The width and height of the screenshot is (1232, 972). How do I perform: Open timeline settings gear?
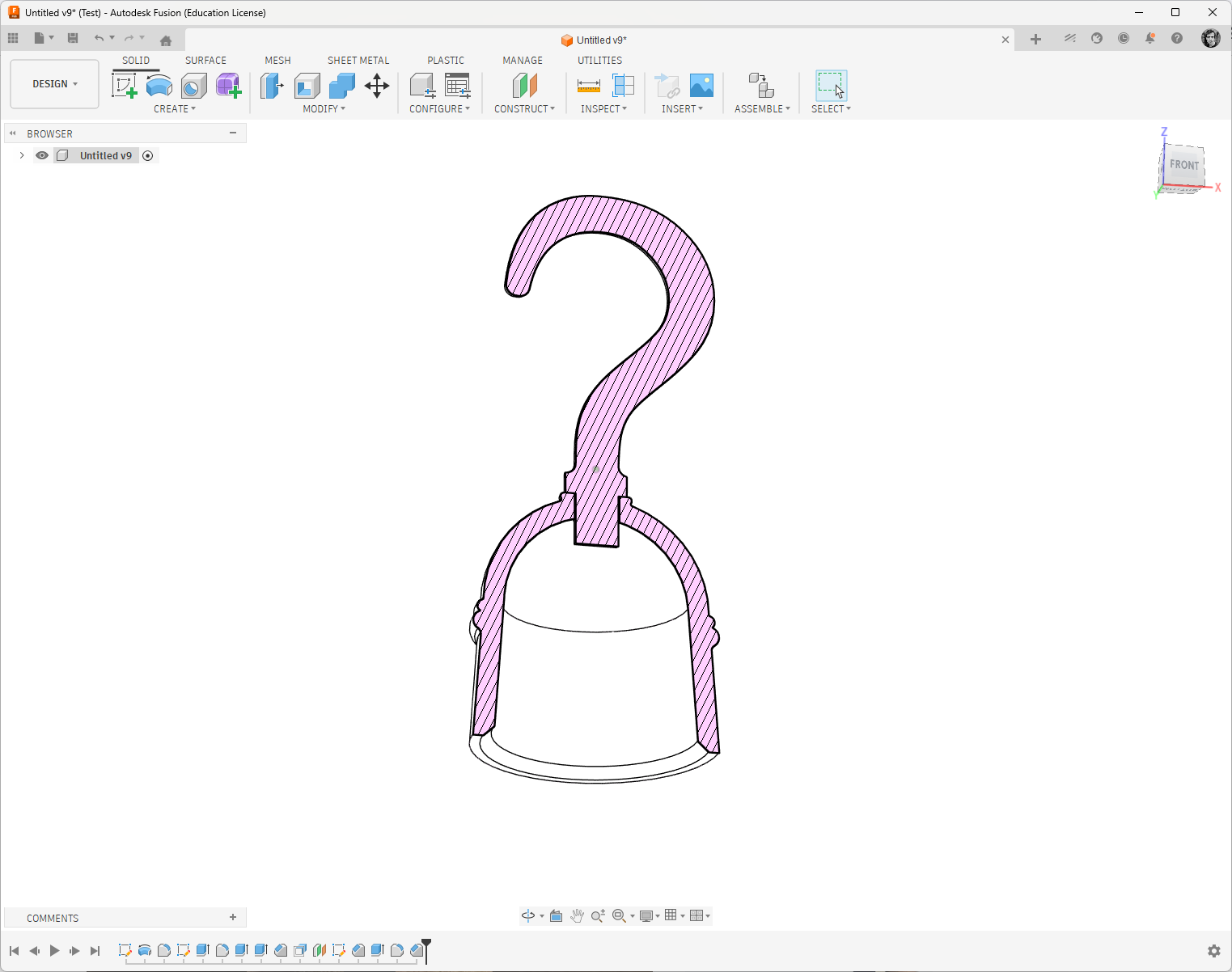(1213, 951)
